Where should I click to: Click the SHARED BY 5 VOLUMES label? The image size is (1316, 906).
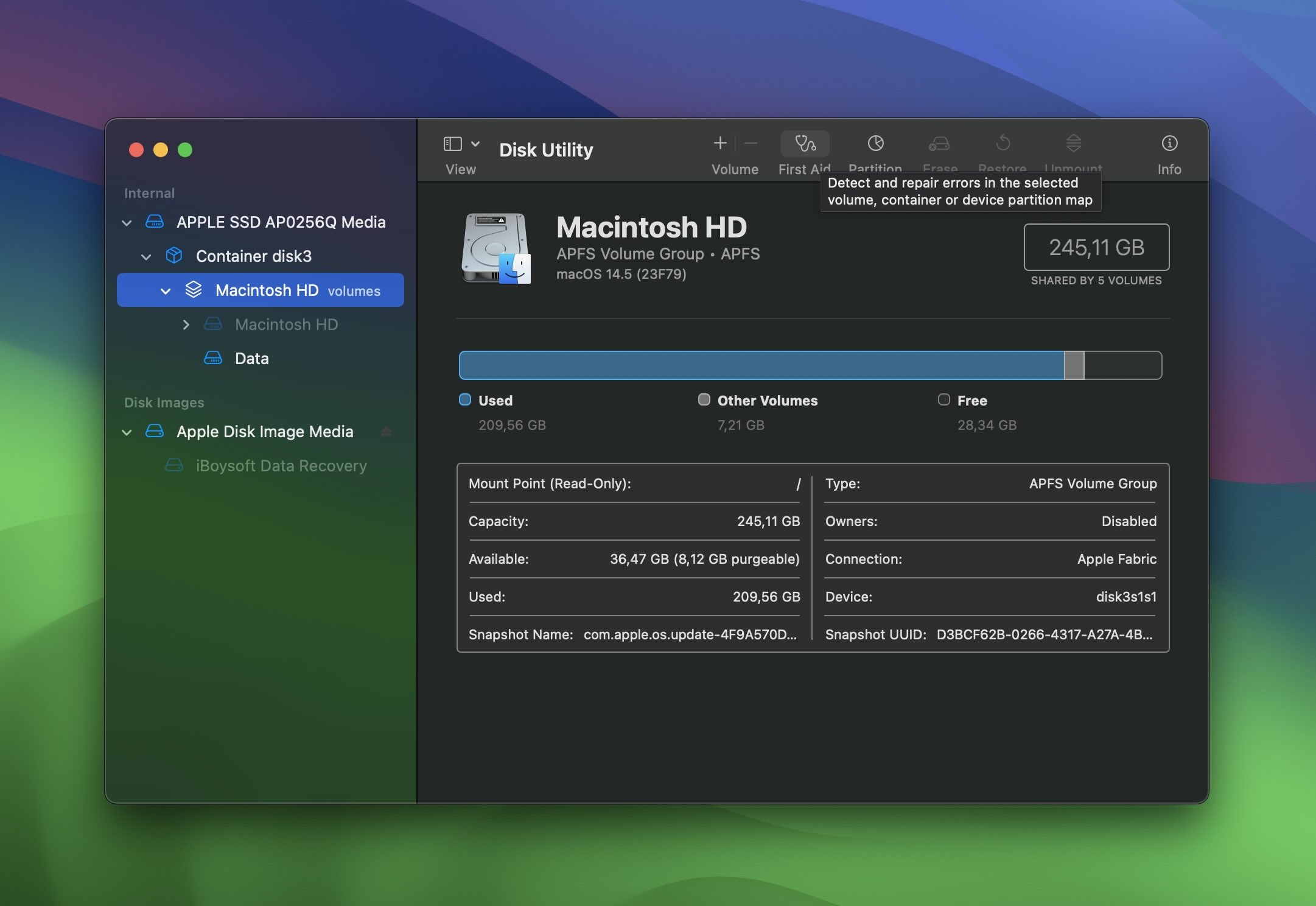(1096, 280)
